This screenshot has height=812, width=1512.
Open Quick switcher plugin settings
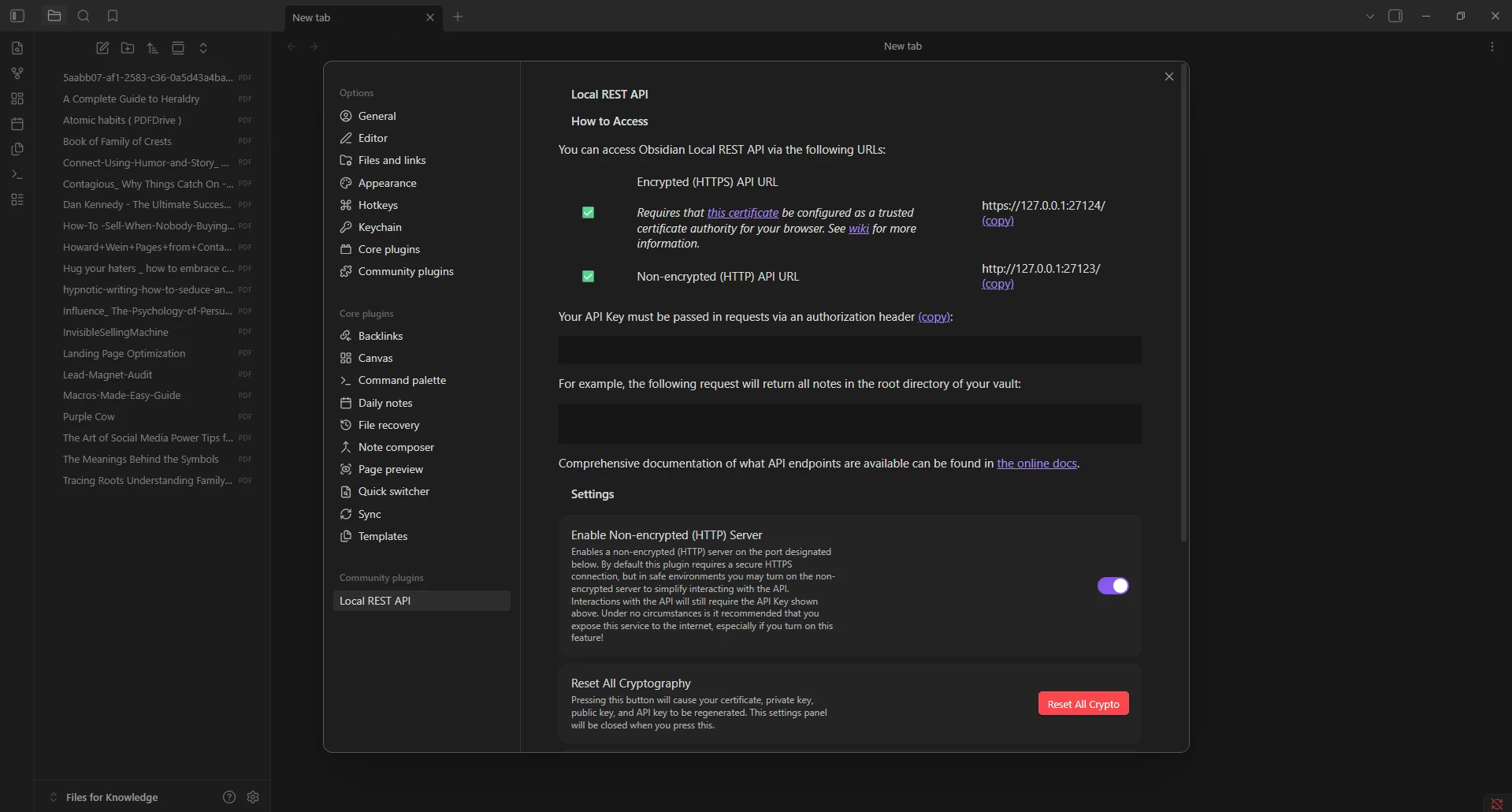[x=422, y=491]
